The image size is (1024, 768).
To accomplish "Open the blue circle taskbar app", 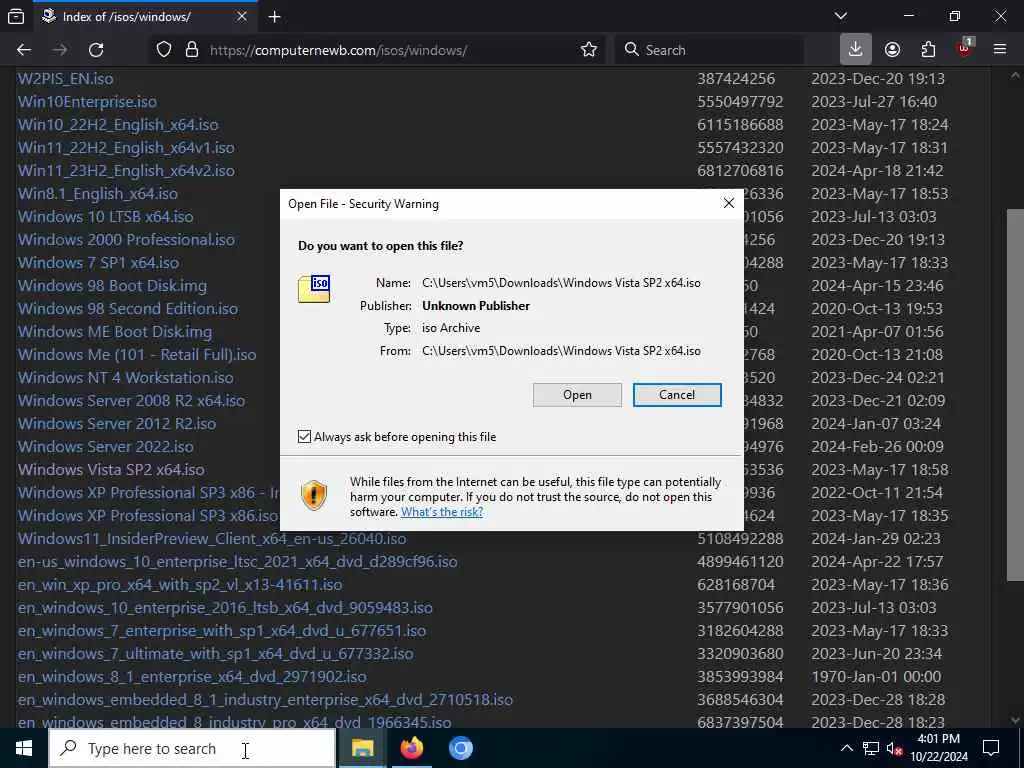I will [x=460, y=748].
